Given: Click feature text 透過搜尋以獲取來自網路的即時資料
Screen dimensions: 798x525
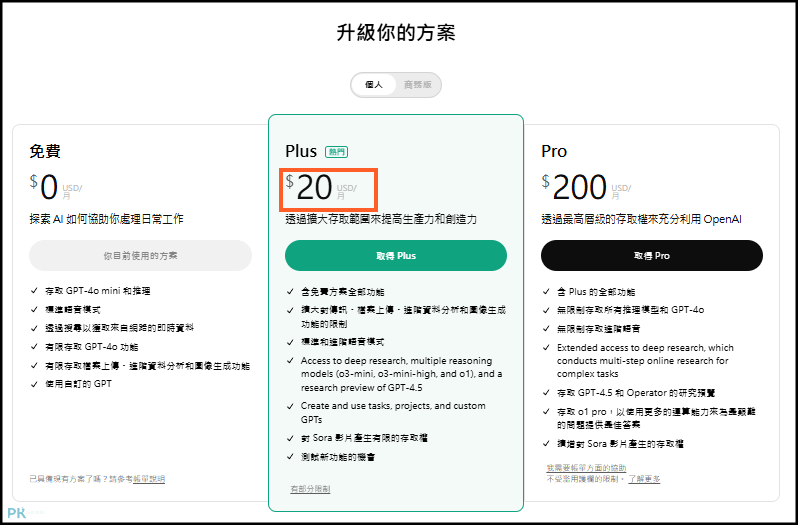Looking at the screenshot, I should [x=120, y=328].
